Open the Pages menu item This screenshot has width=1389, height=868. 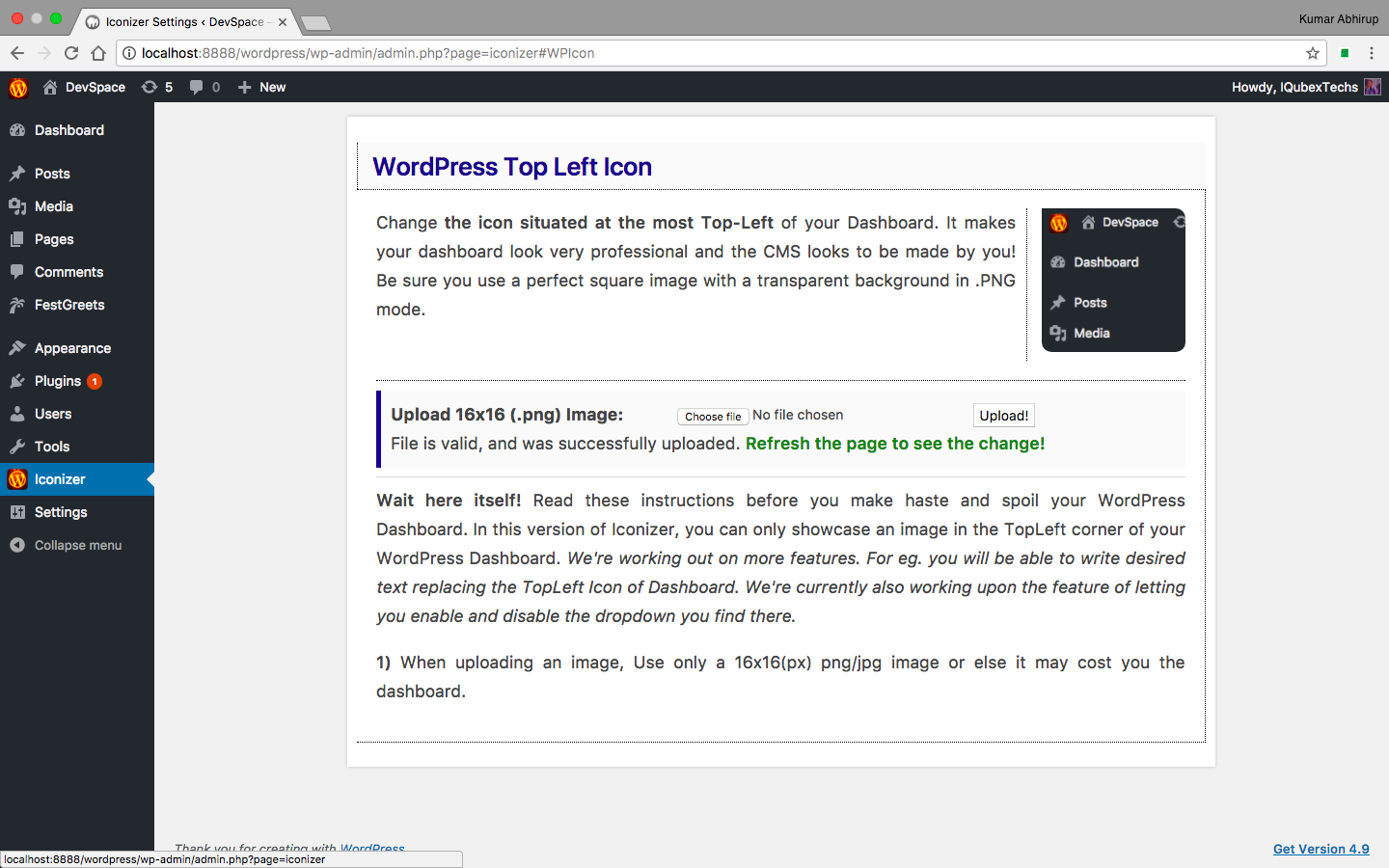[77, 239]
